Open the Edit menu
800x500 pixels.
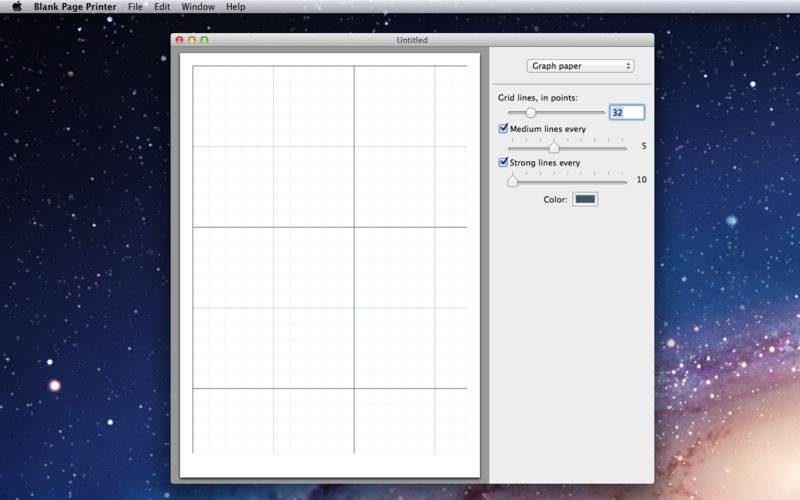click(x=162, y=7)
